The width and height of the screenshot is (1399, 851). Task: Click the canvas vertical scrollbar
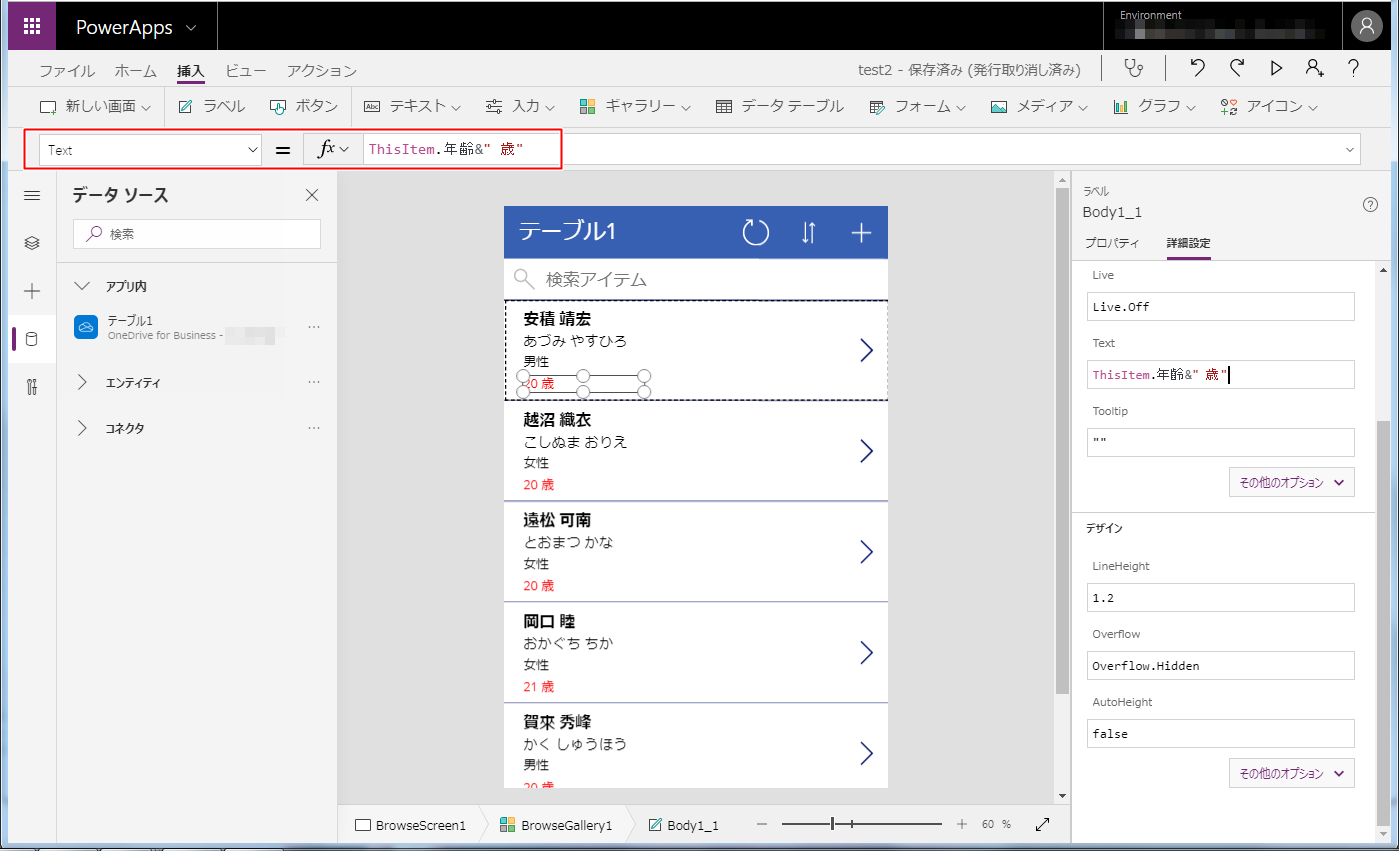point(1062,440)
